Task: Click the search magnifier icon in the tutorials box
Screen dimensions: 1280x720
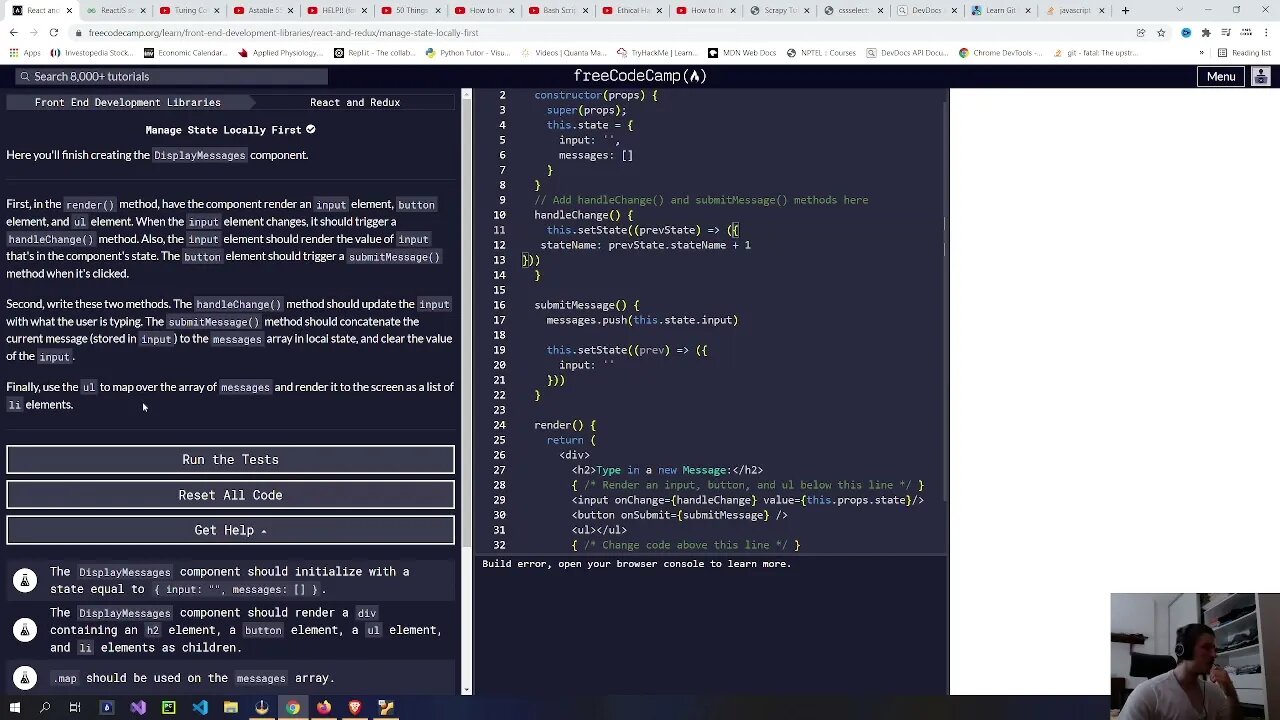Action: coord(25,76)
